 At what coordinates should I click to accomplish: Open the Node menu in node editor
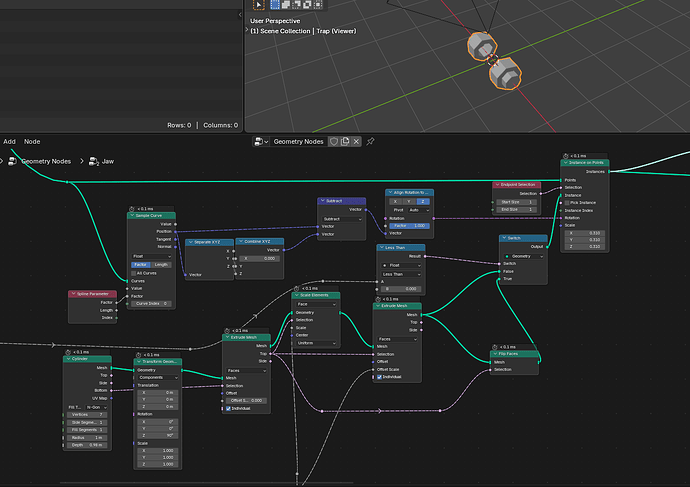coord(32,141)
